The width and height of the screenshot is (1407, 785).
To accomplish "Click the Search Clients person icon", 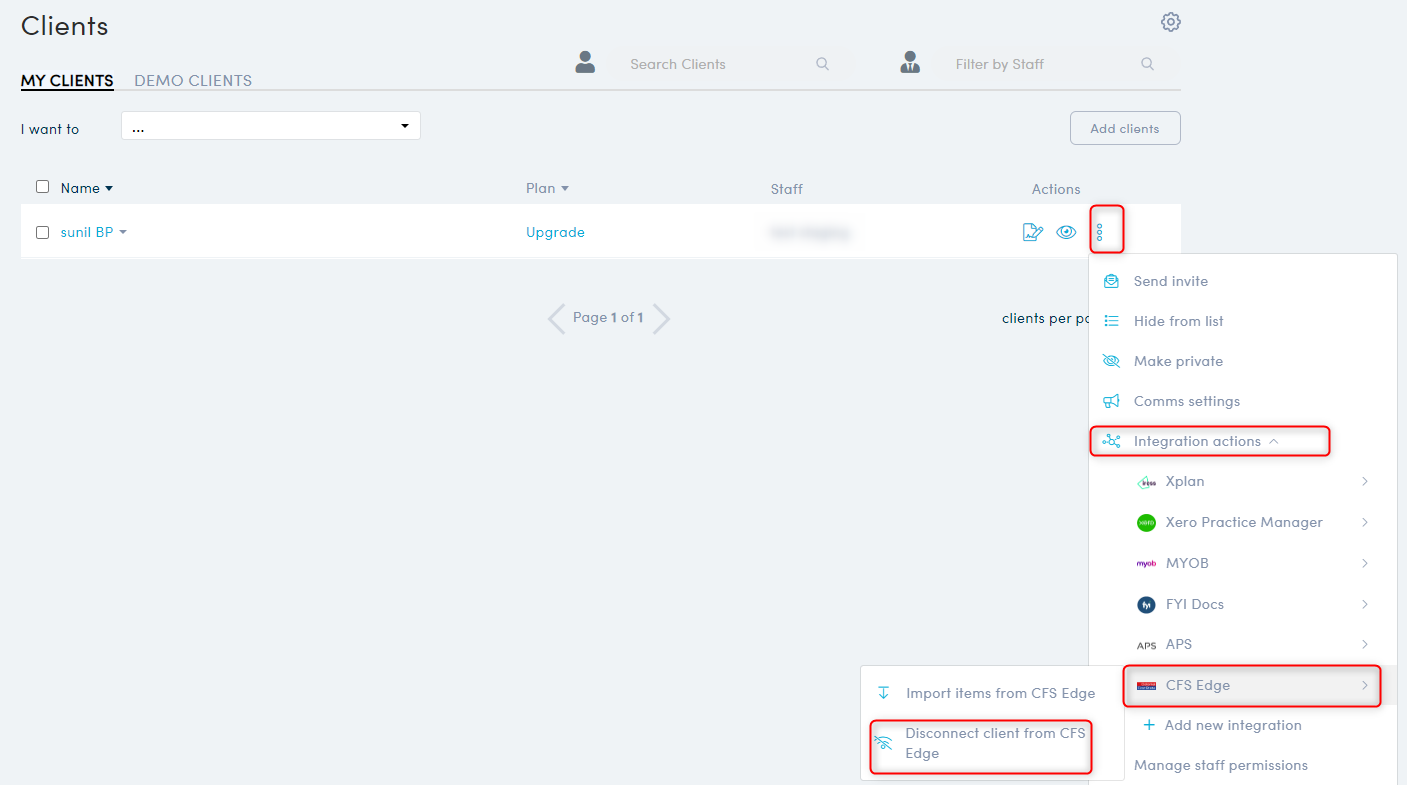I will (585, 62).
